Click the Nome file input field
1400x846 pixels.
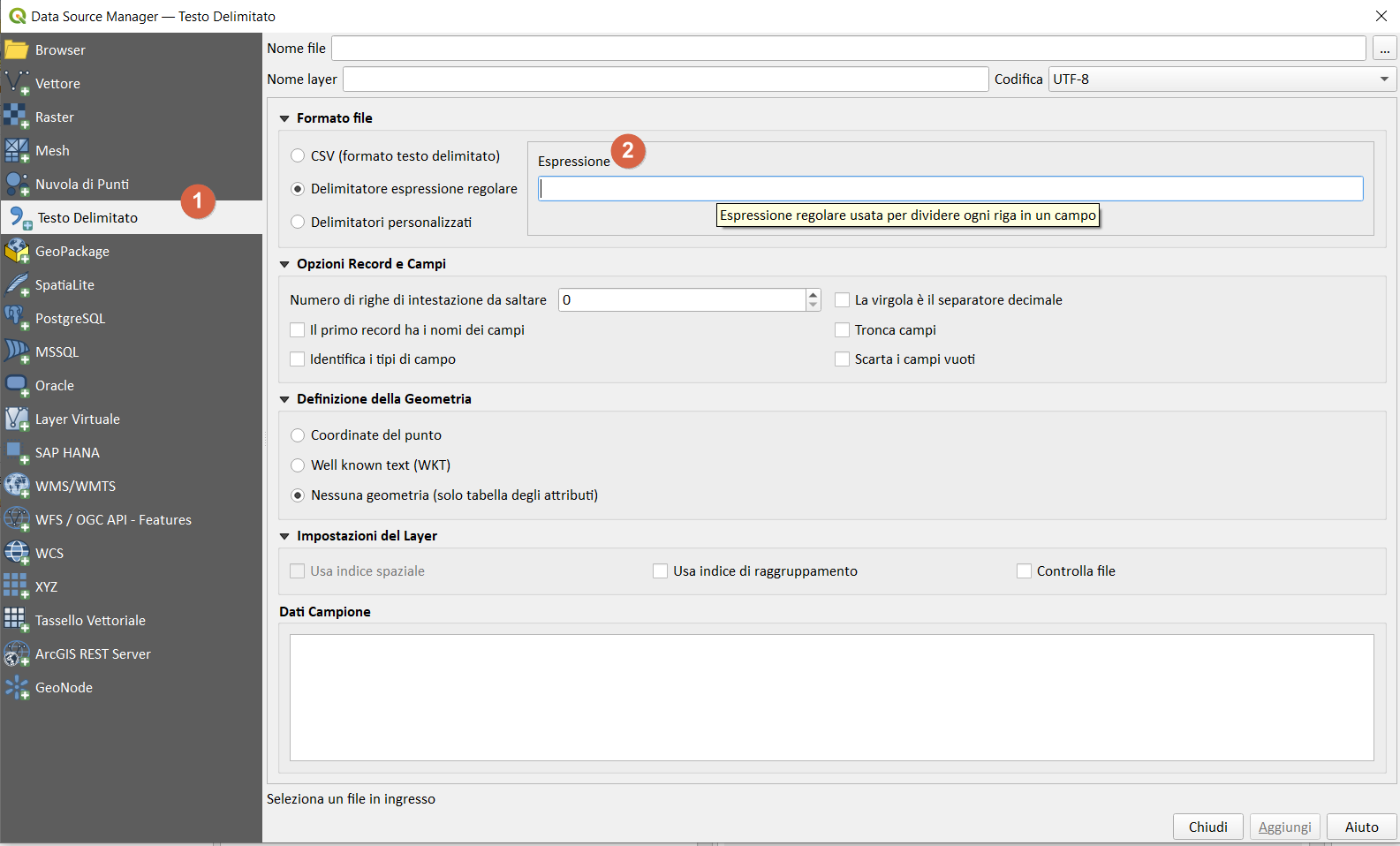pyautogui.click(x=848, y=49)
